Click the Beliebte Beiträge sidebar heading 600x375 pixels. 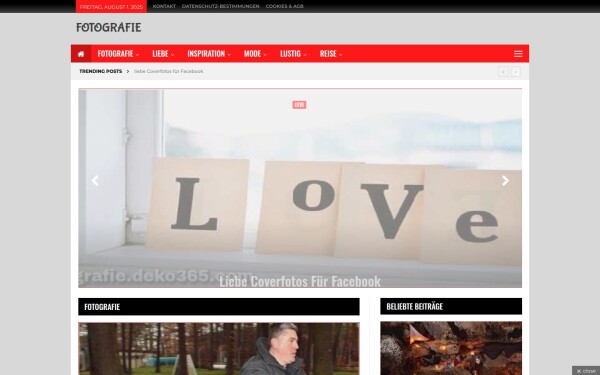(414, 306)
